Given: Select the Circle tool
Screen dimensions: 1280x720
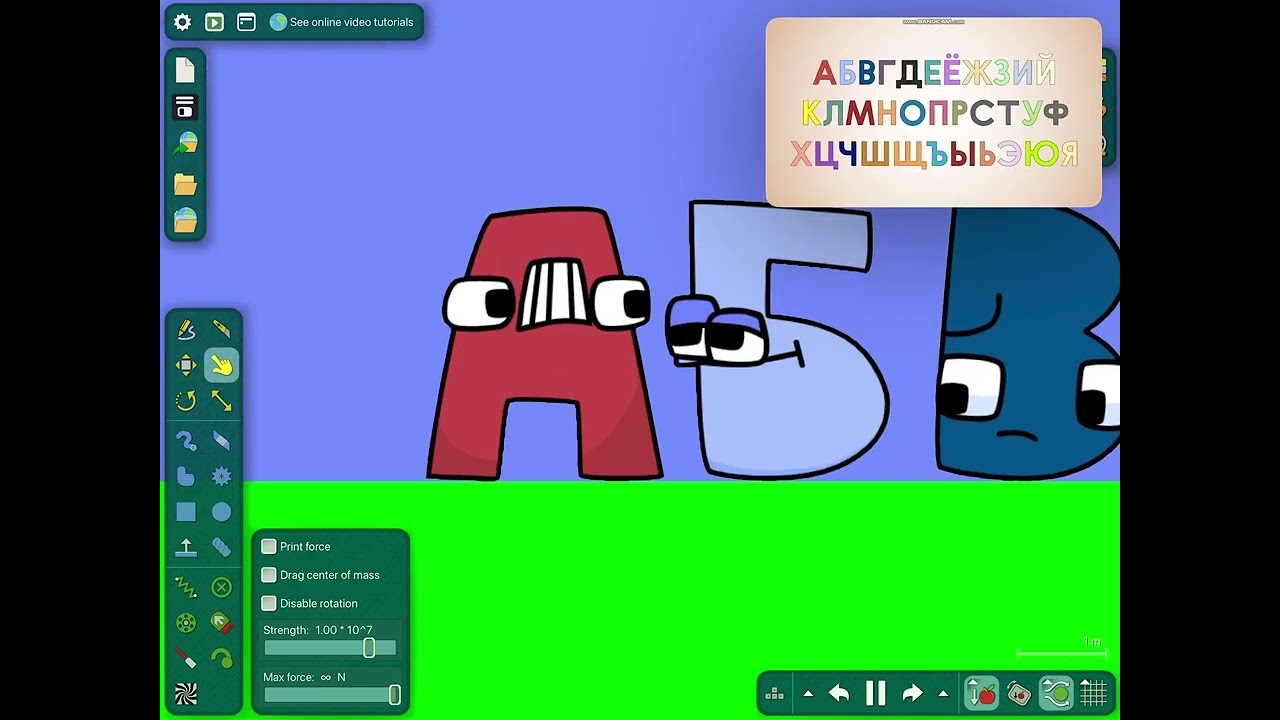Looking at the screenshot, I should pos(221,512).
